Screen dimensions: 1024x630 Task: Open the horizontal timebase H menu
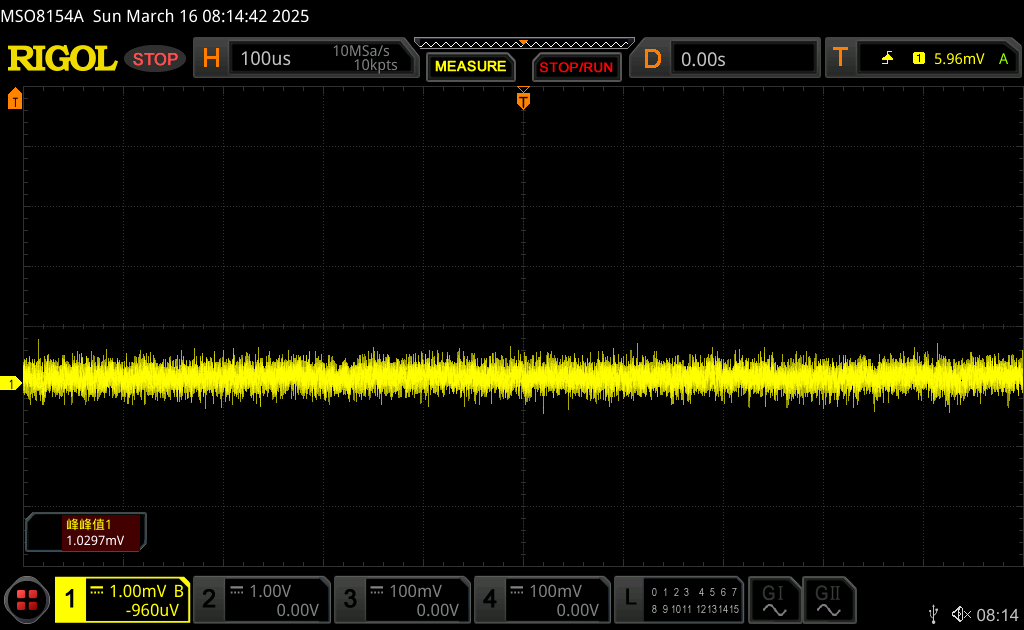(x=211, y=59)
